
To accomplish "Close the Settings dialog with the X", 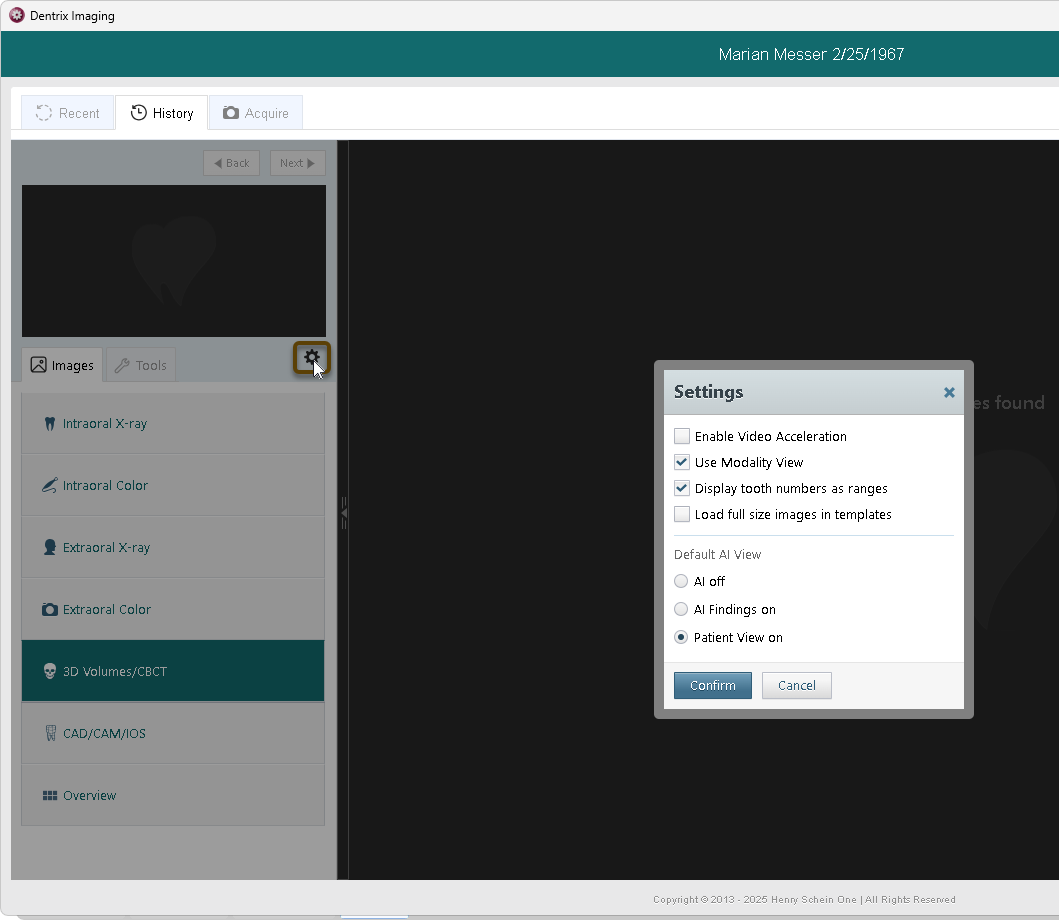I will coord(949,393).
